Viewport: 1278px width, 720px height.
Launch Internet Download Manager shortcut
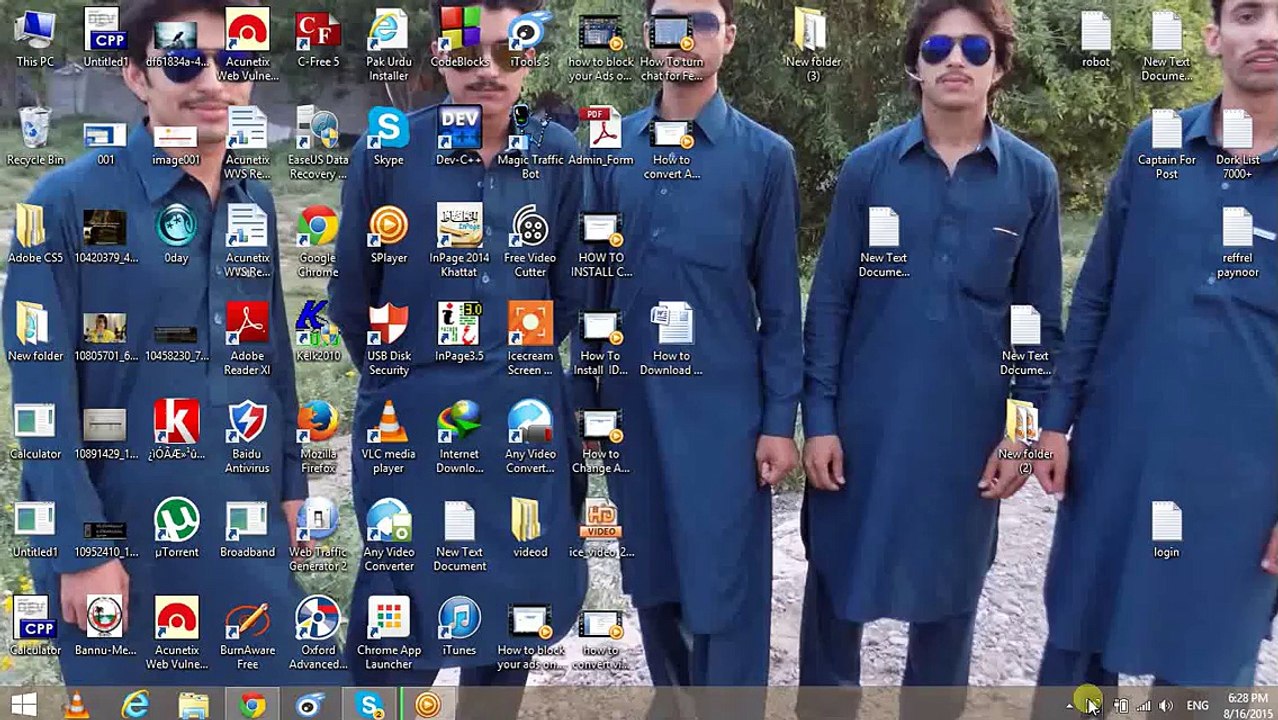pyautogui.click(x=460, y=439)
